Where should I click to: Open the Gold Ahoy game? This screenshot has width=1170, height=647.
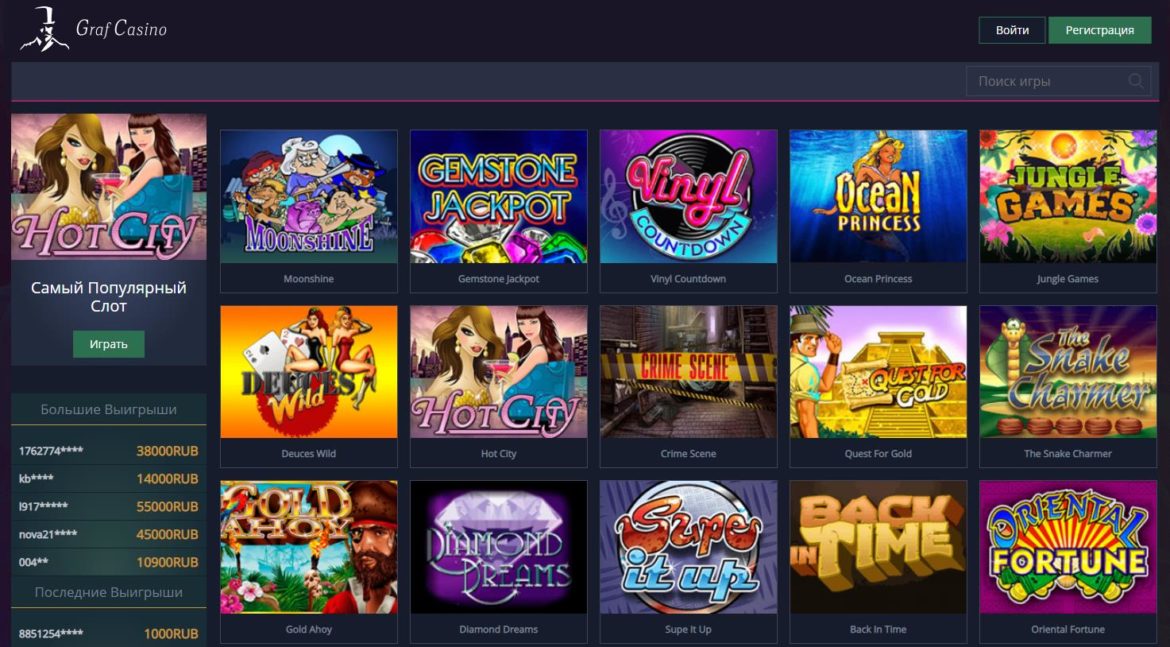tap(309, 547)
